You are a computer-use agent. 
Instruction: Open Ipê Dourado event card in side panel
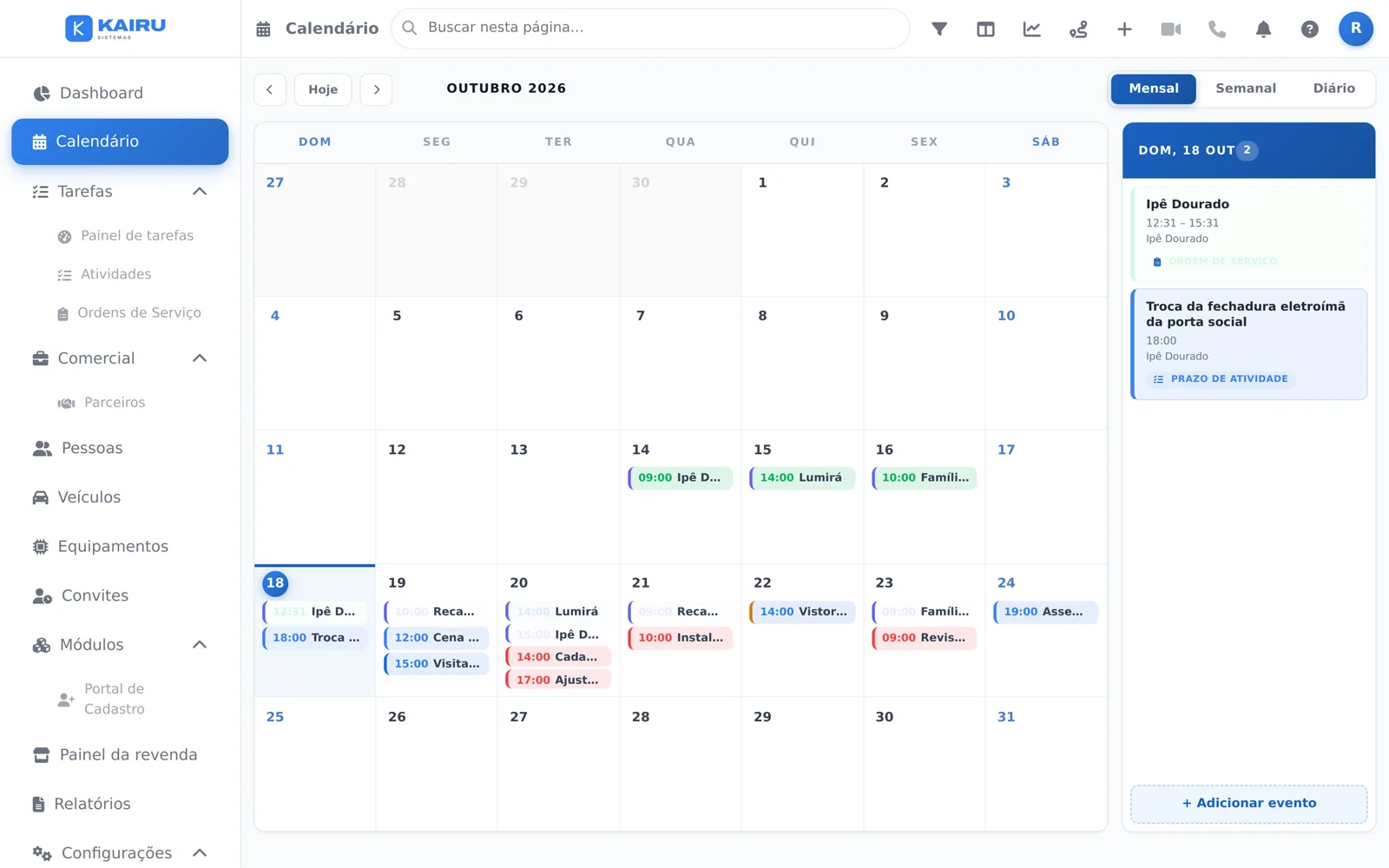pyautogui.click(x=1248, y=233)
